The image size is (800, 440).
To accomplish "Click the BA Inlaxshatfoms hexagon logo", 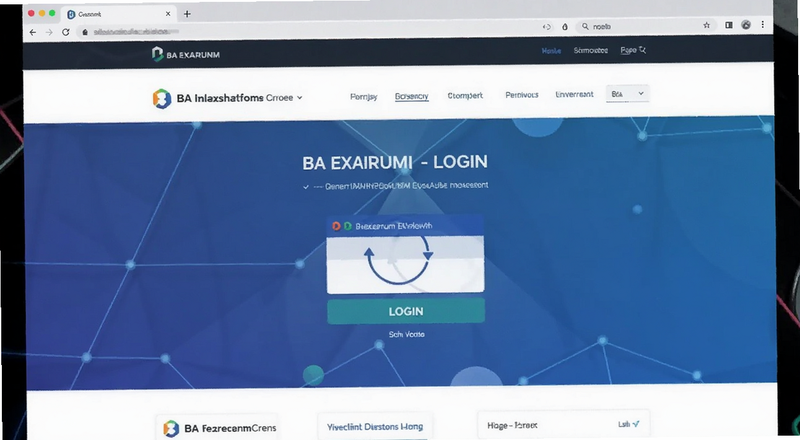I will (162, 98).
